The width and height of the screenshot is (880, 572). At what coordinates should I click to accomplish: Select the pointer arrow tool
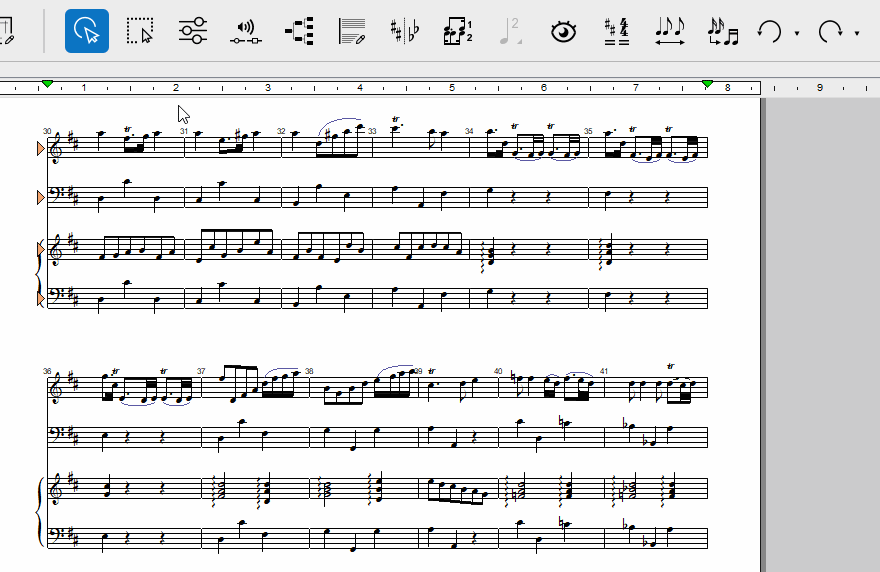[x=87, y=31]
